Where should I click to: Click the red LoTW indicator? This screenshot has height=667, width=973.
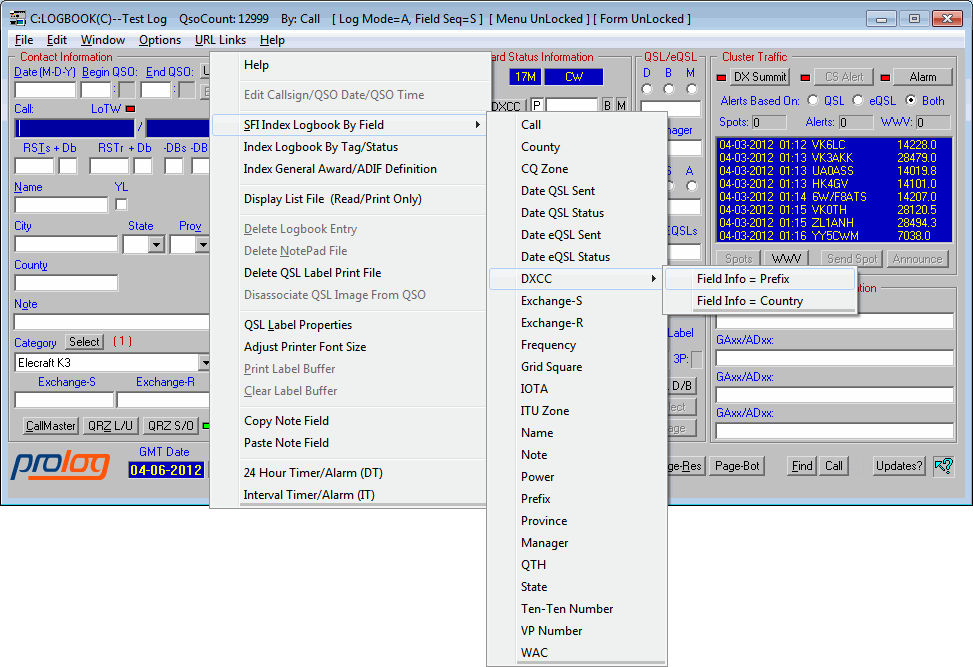coord(129,108)
